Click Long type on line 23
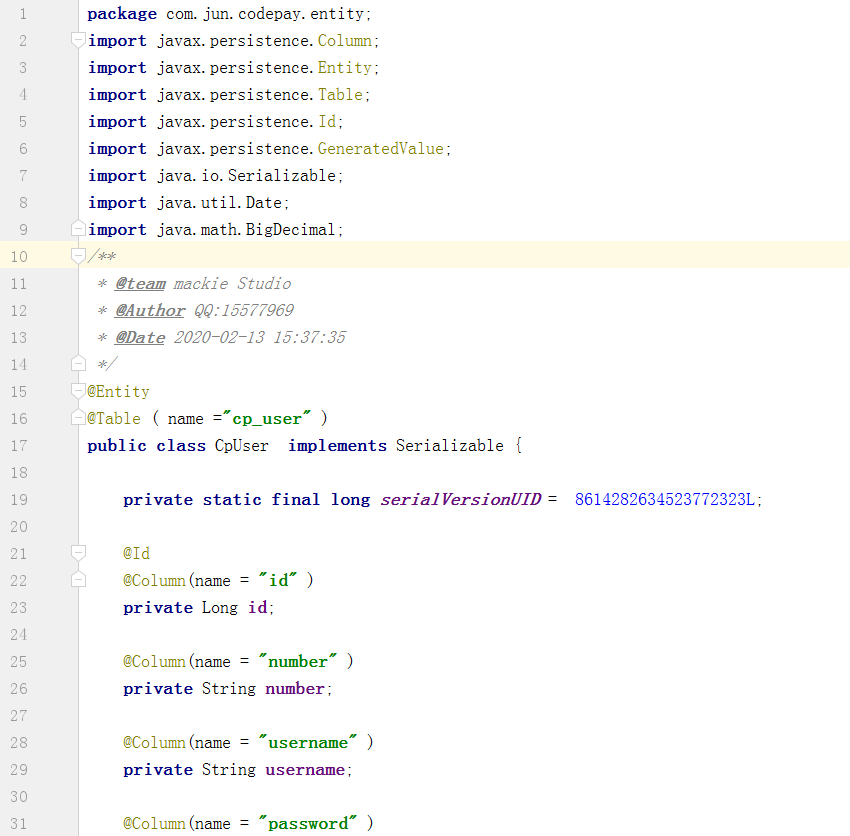 click(x=220, y=607)
